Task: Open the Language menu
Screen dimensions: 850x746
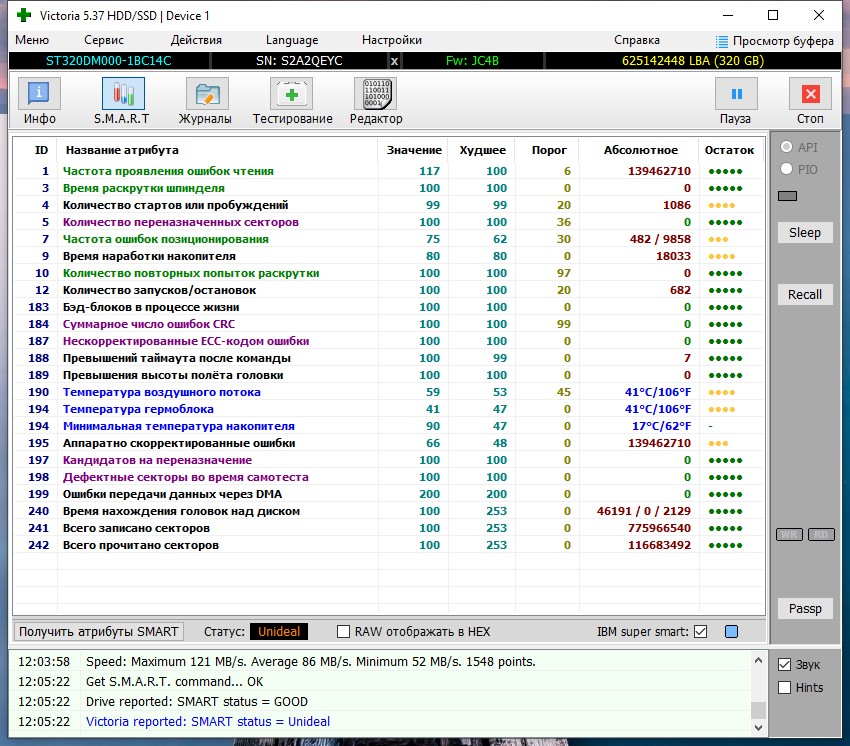Action: tap(292, 40)
